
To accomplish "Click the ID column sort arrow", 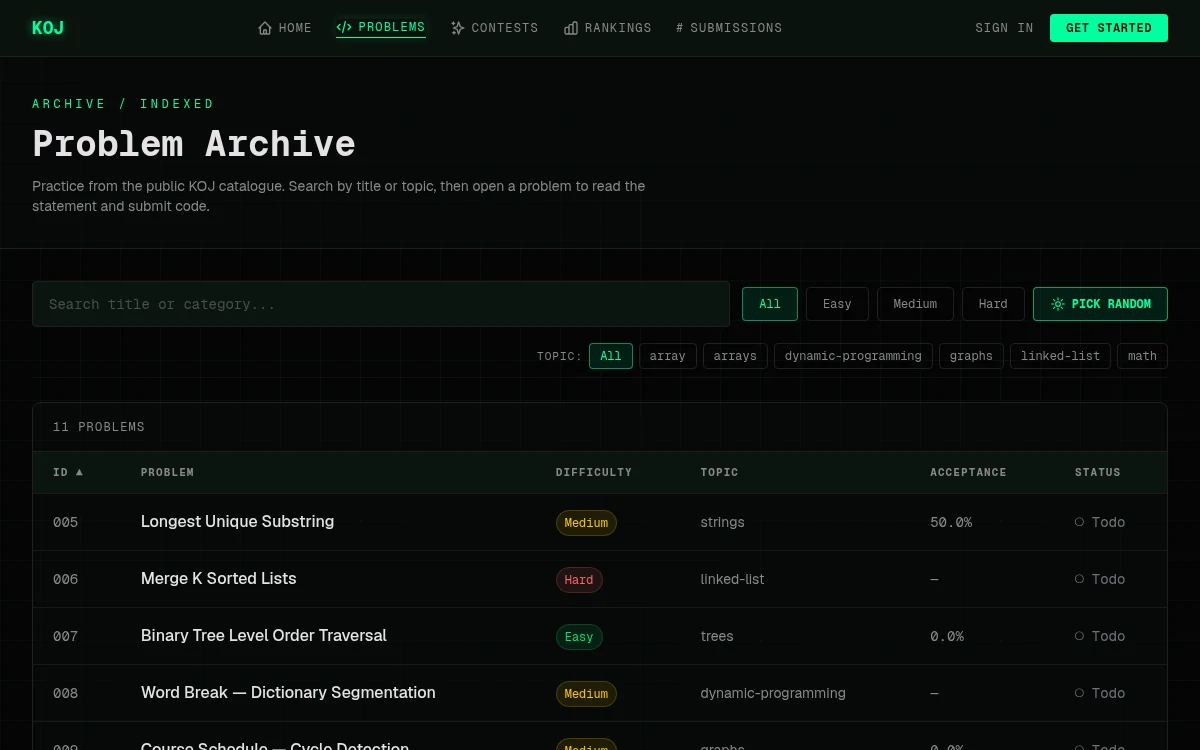I will pos(80,472).
